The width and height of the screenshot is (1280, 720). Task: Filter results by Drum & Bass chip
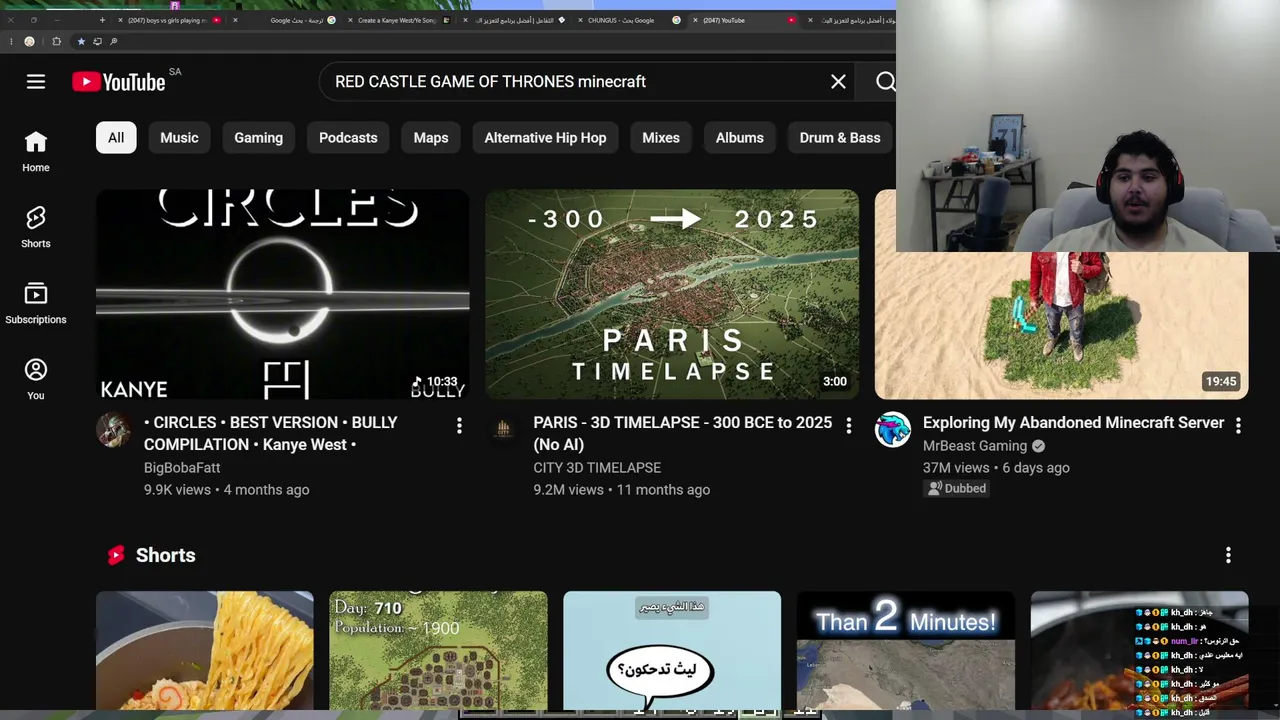[840, 138]
